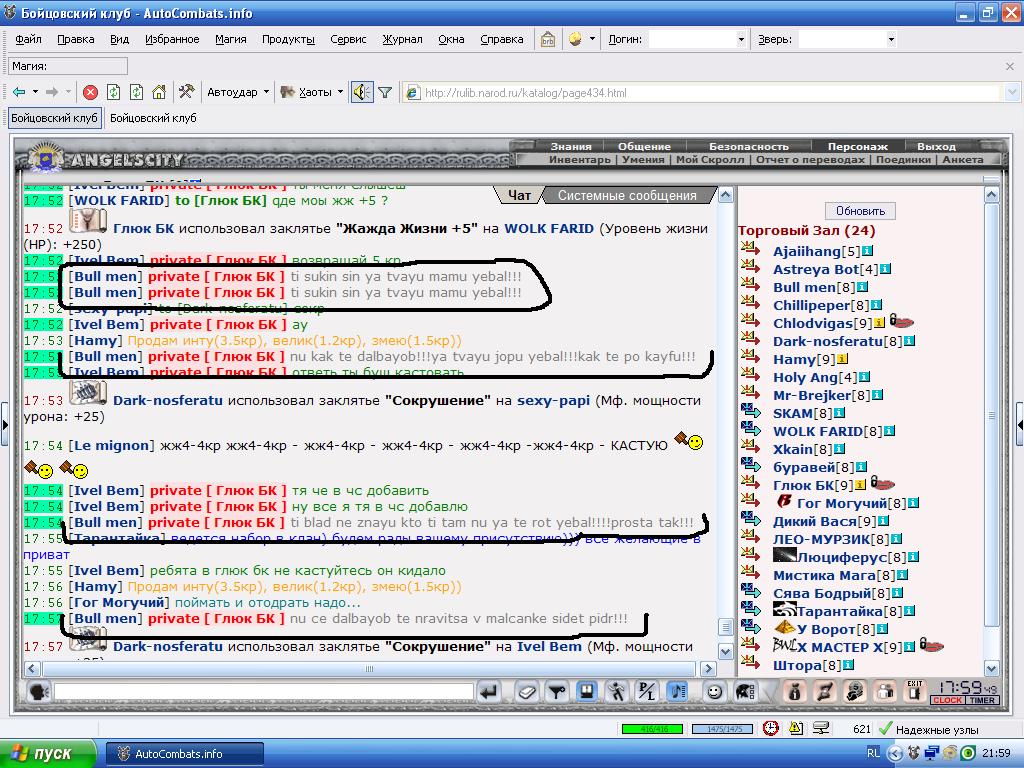
Task: Toggle the floppy disk save-log button
Action: pos(587,691)
